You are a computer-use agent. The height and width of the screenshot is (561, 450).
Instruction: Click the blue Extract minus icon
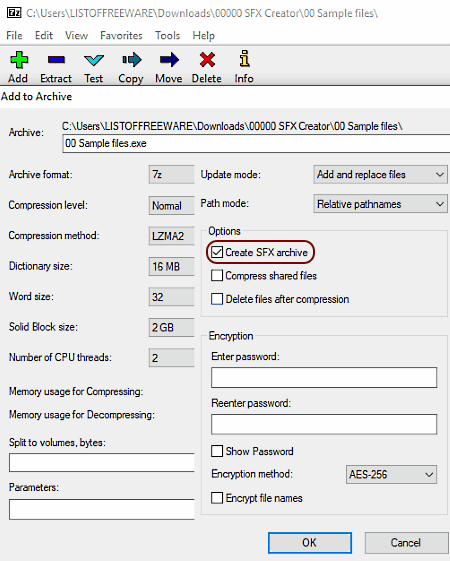56,59
